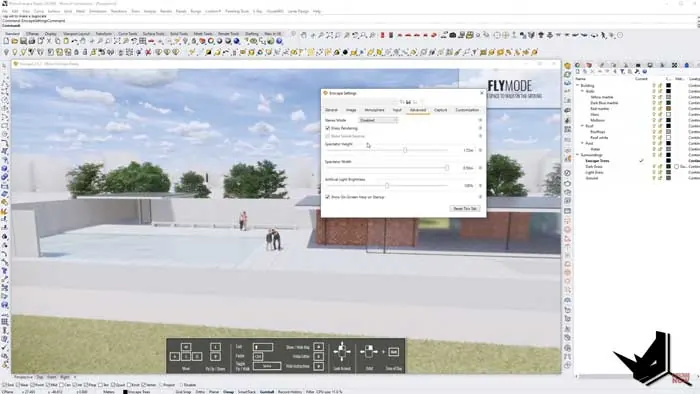Toggle the Near osnap checkbox
The height and width of the screenshot is (394, 700).
point(18,385)
